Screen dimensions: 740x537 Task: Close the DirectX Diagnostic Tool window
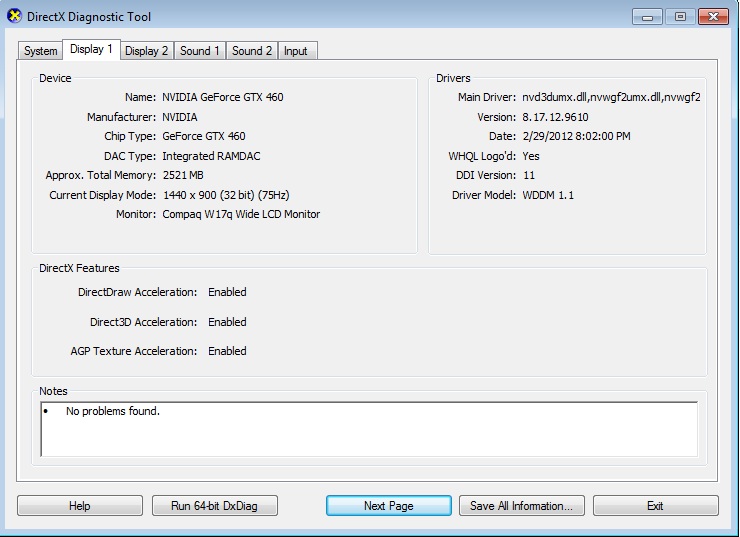tap(714, 17)
